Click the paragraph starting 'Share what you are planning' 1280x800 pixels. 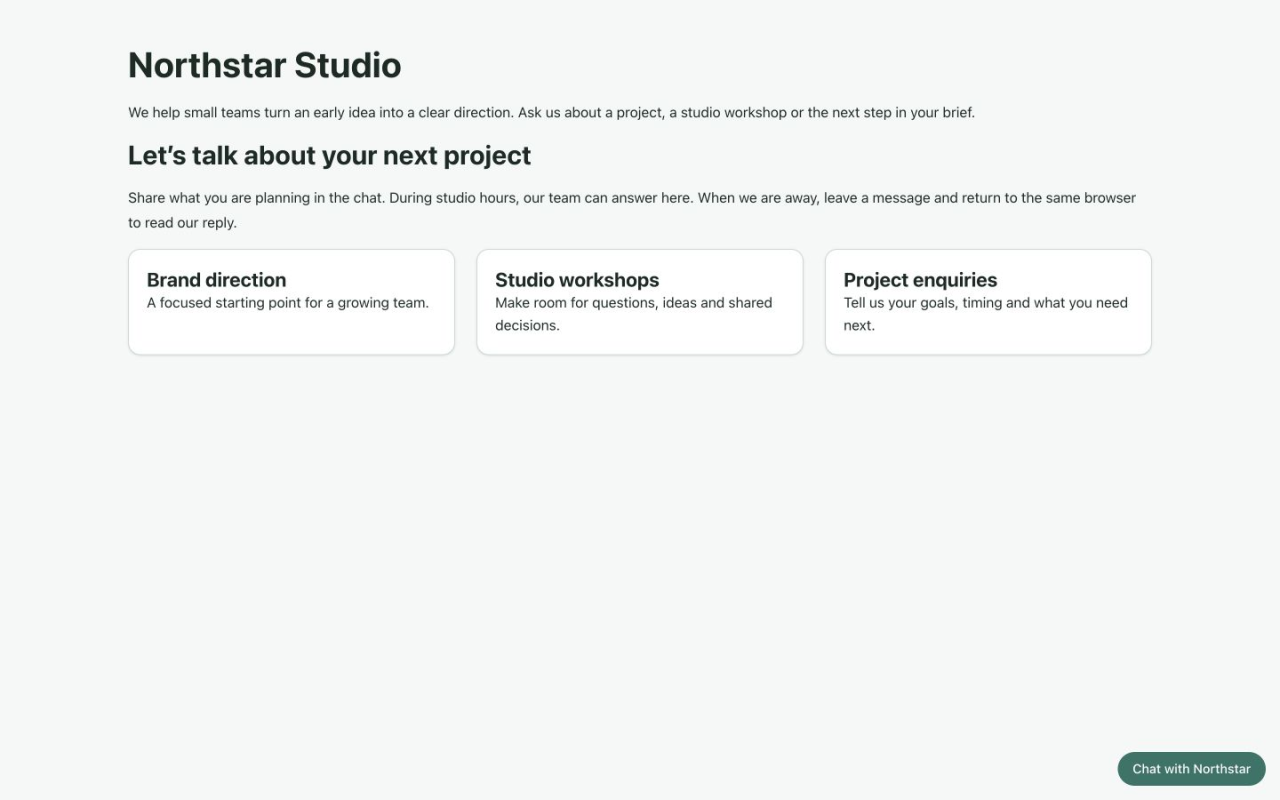tap(632, 210)
